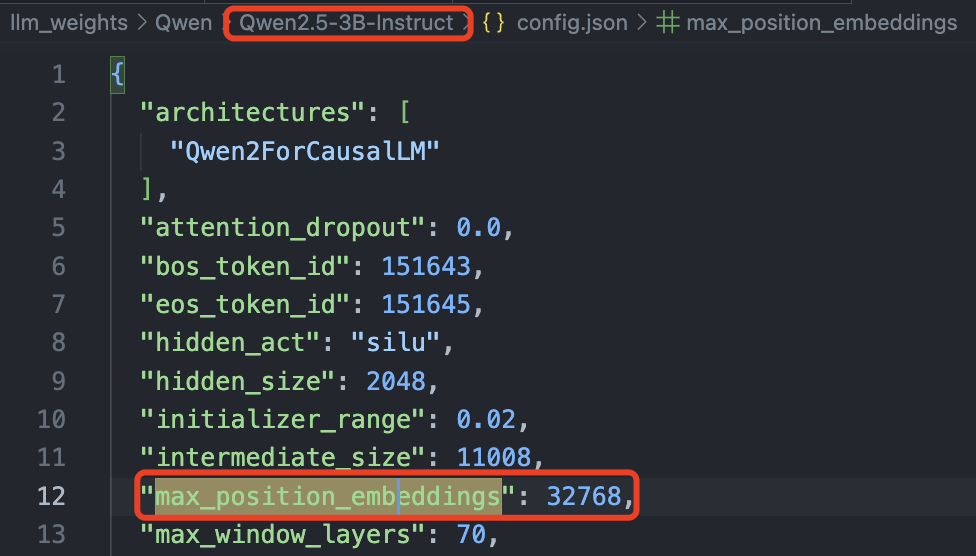Click the closing bracket on line 4
This screenshot has height=556, width=976.
tap(148, 189)
